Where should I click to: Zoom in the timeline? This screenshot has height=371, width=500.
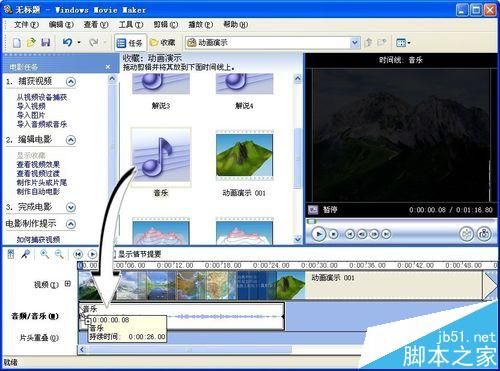coord(44,254)
